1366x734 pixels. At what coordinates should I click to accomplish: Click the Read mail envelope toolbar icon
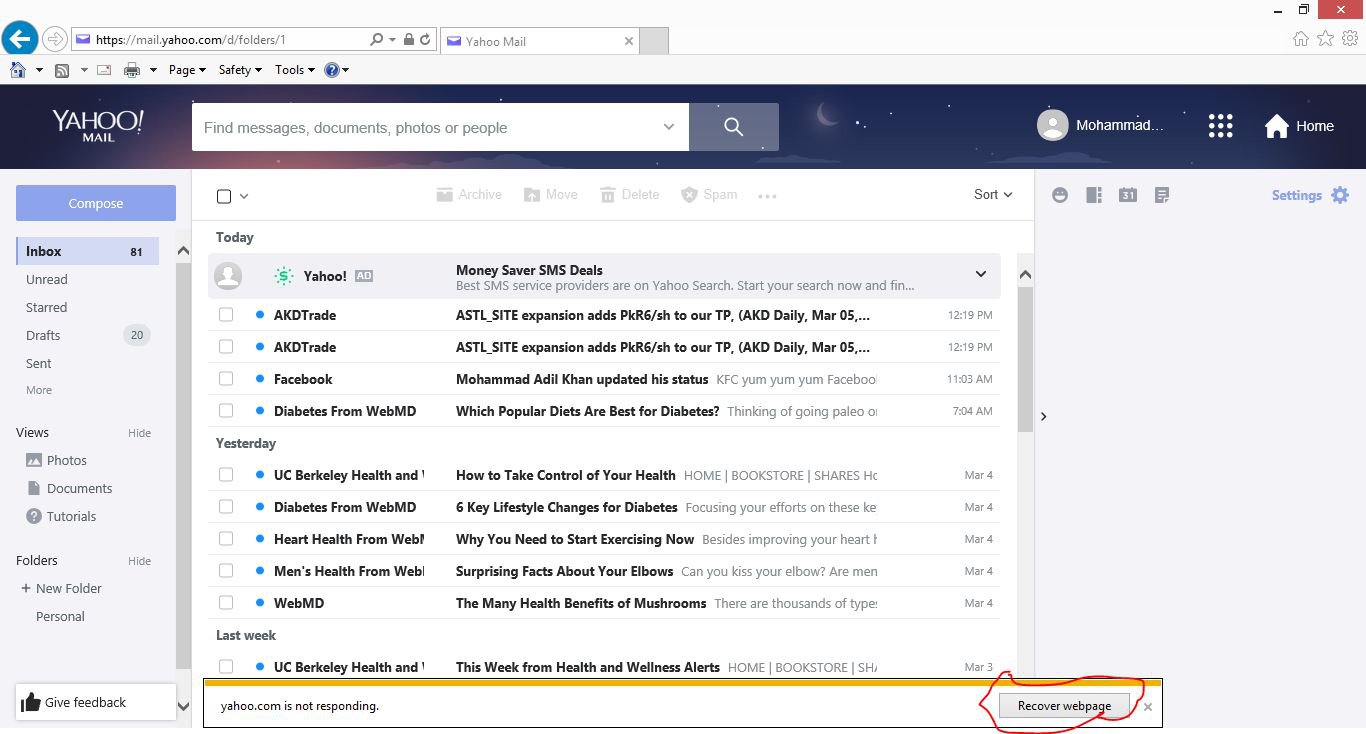[x=103, y=70]
